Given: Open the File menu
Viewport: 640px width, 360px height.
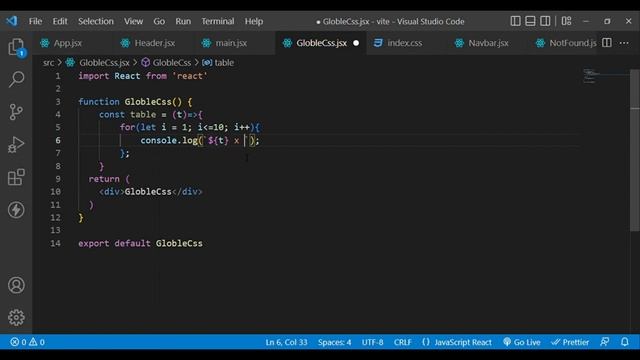Looking at the screenshot, I should point(36,21).
